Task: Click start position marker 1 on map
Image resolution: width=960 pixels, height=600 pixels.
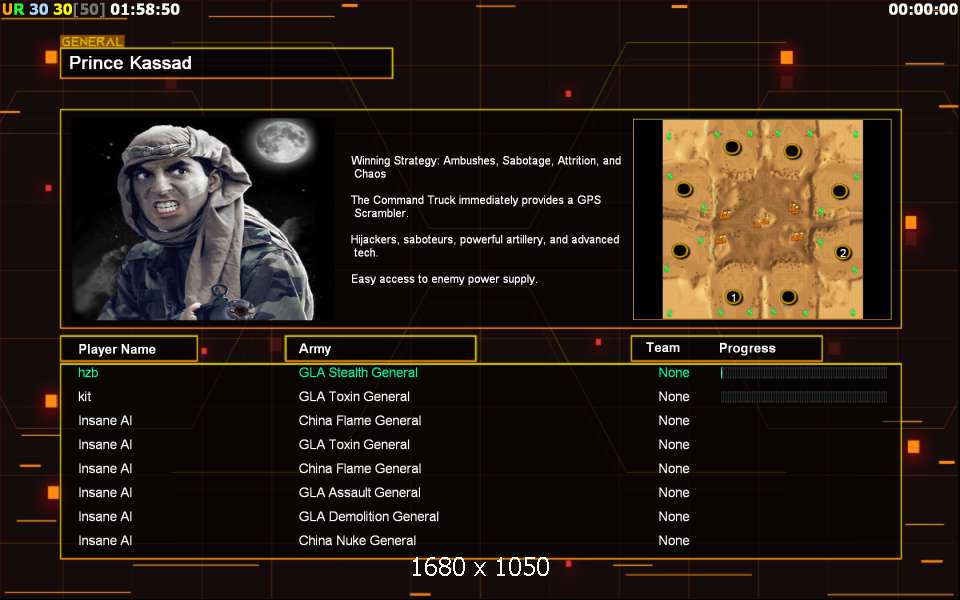Action: click(x=733, y=298)
